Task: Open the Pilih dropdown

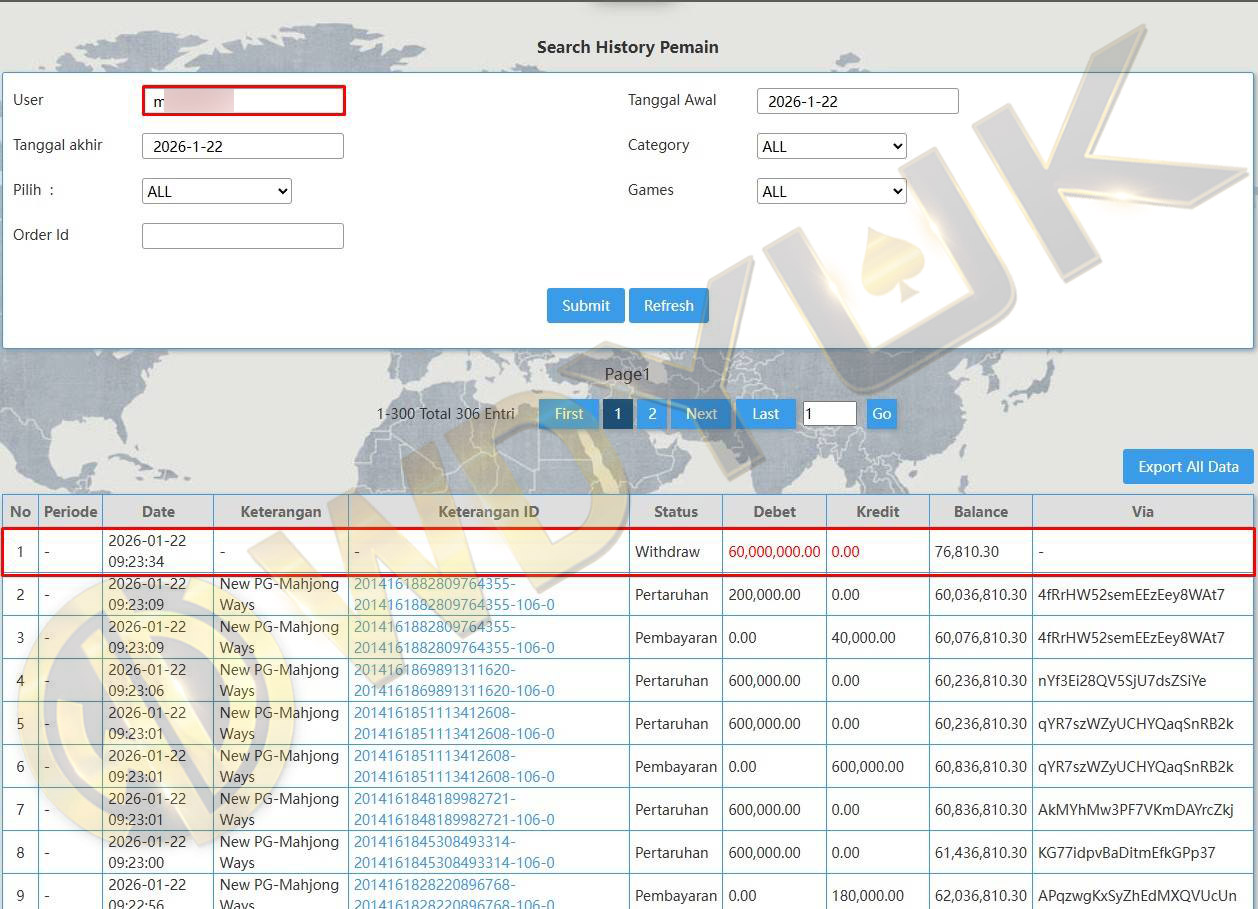Action: [216, 191]
